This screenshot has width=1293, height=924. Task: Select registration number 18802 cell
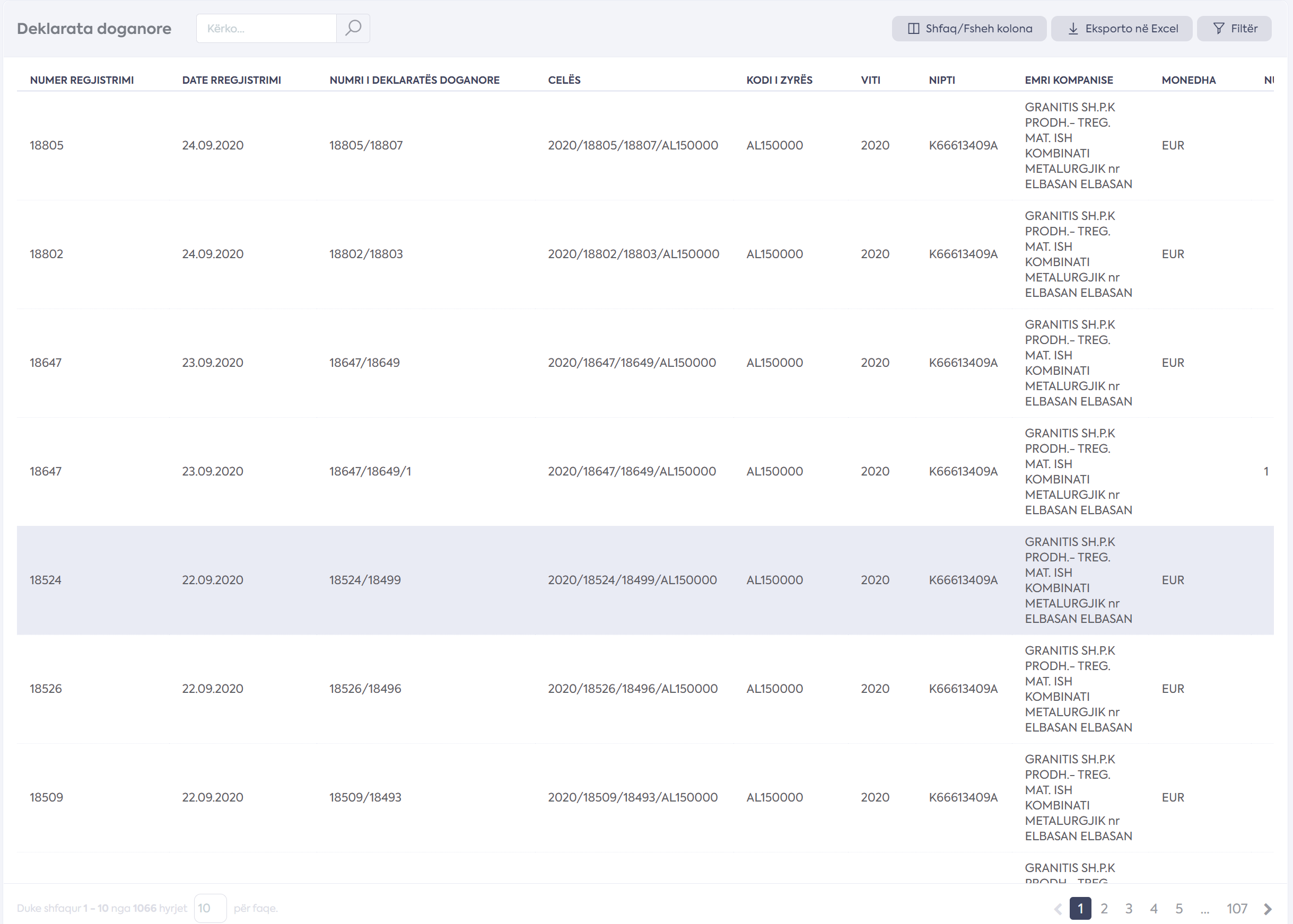47,254
